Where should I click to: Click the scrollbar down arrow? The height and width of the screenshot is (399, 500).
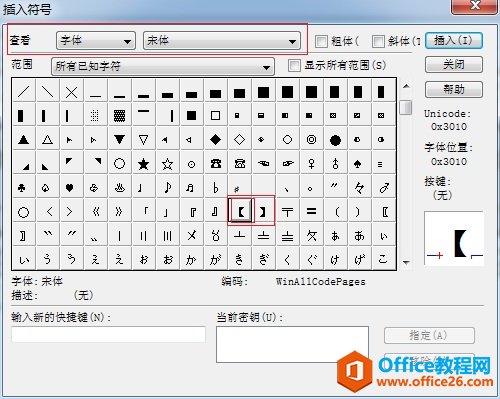[x=406, y=263]
